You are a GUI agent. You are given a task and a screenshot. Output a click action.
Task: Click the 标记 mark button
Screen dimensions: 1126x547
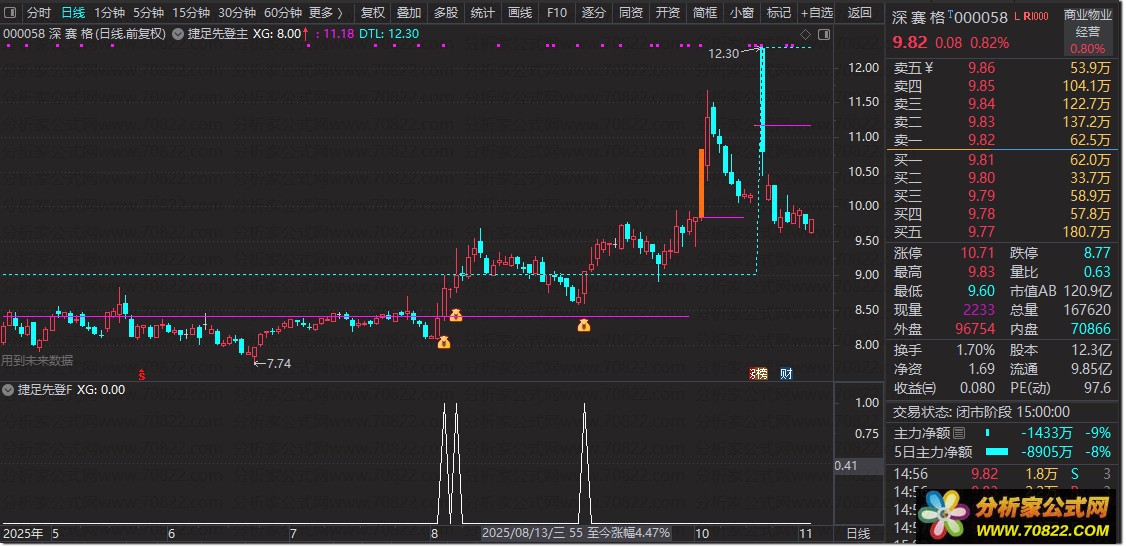[x=778, y=12]
